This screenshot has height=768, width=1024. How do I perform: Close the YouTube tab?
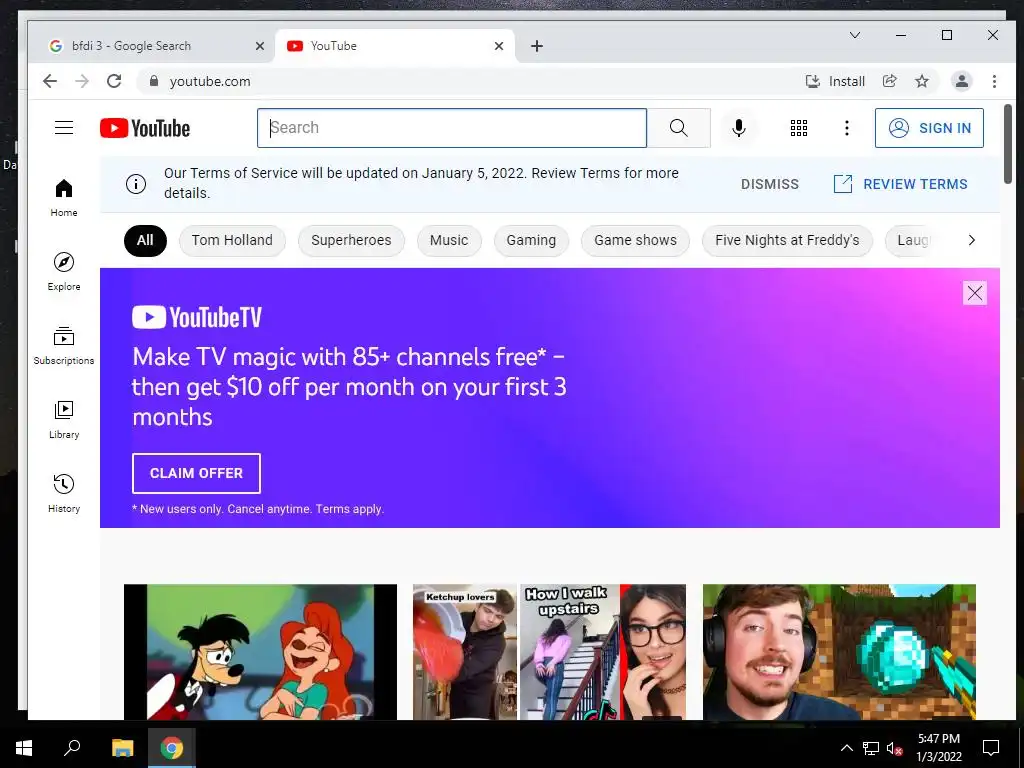[x=499, y=46]
